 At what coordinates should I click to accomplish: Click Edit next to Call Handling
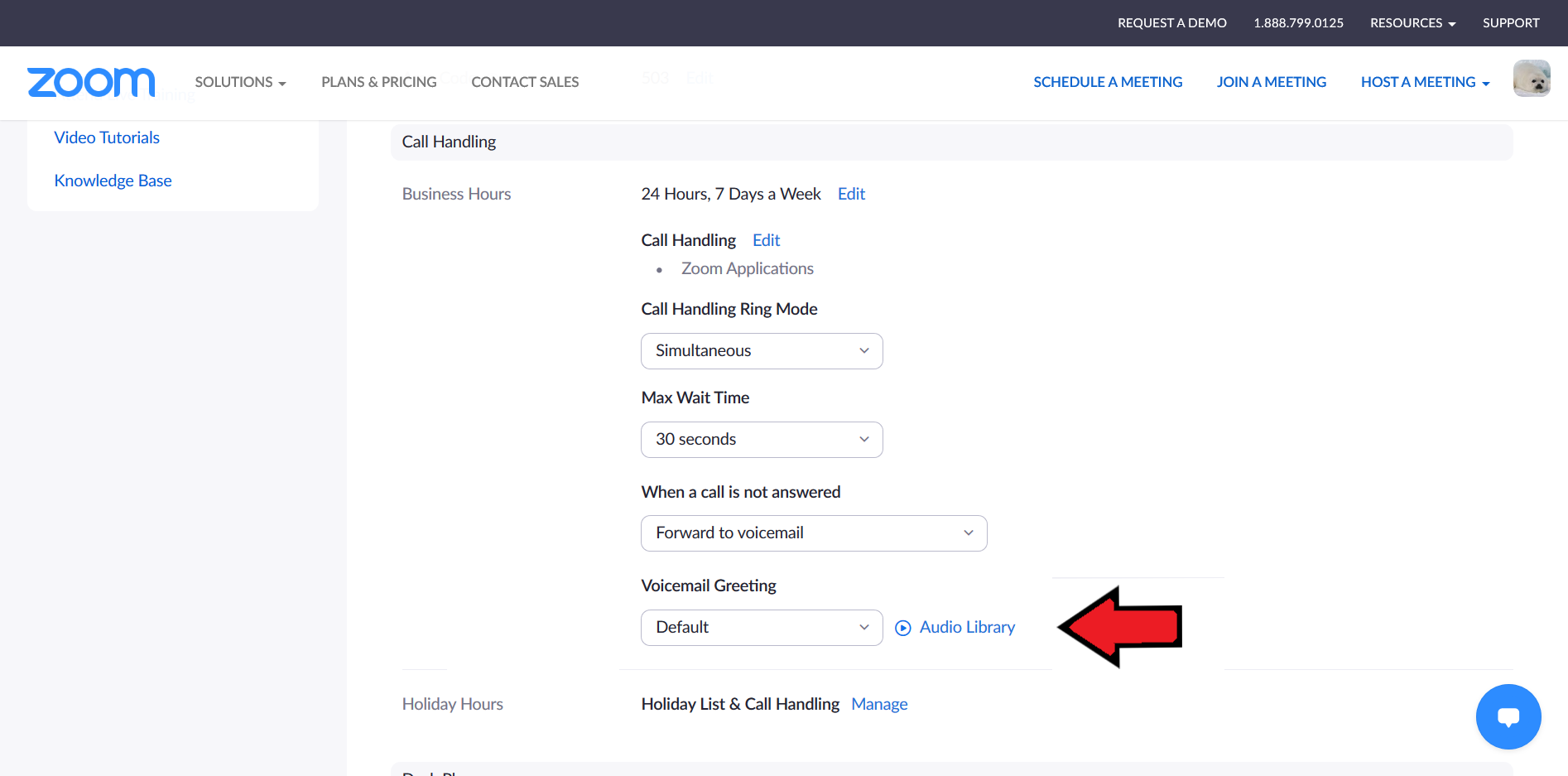pos(766,240)
